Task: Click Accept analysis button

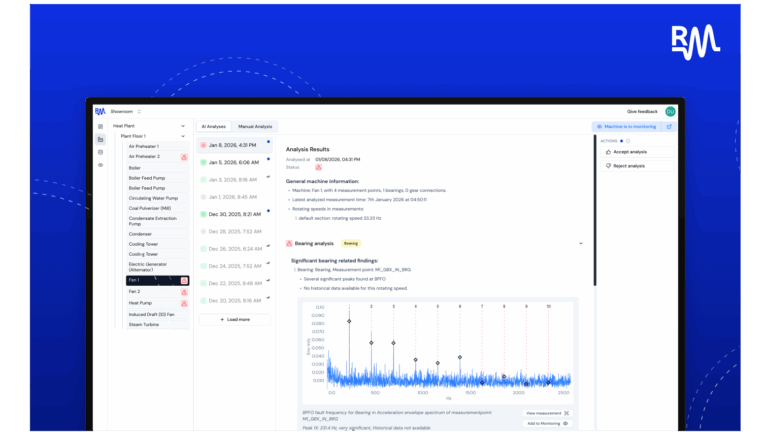Action: point(637,152)
